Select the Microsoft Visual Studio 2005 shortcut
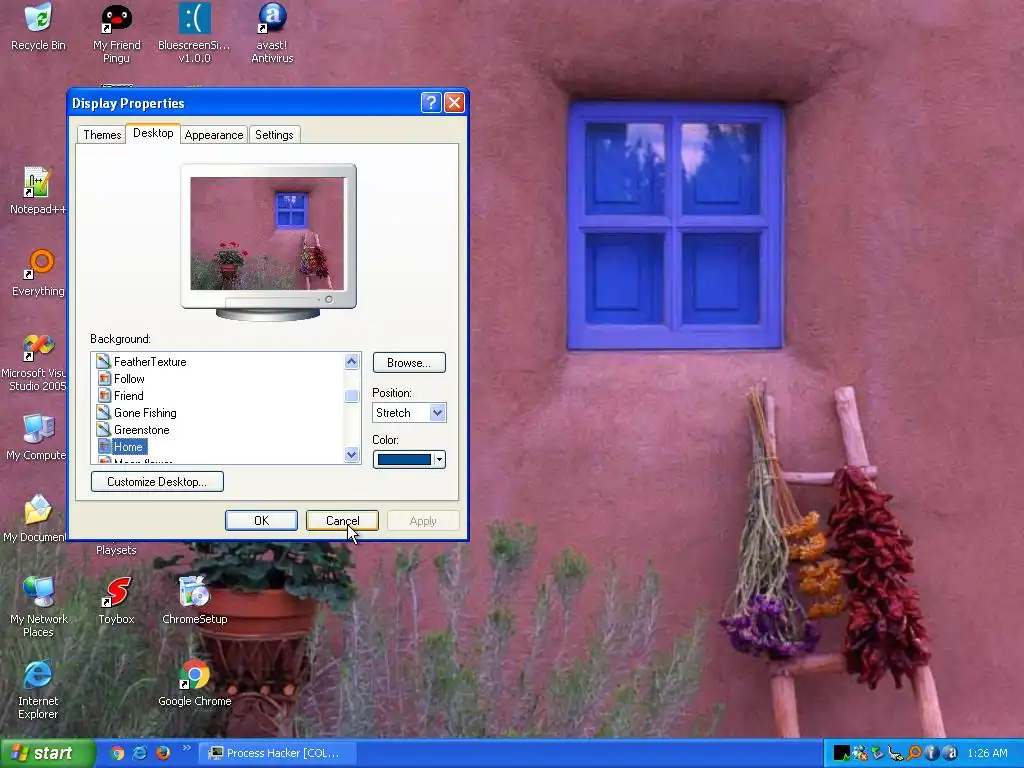Viewport: 1024px width, 768px height. pyautogui.click(x=34, y=362)
